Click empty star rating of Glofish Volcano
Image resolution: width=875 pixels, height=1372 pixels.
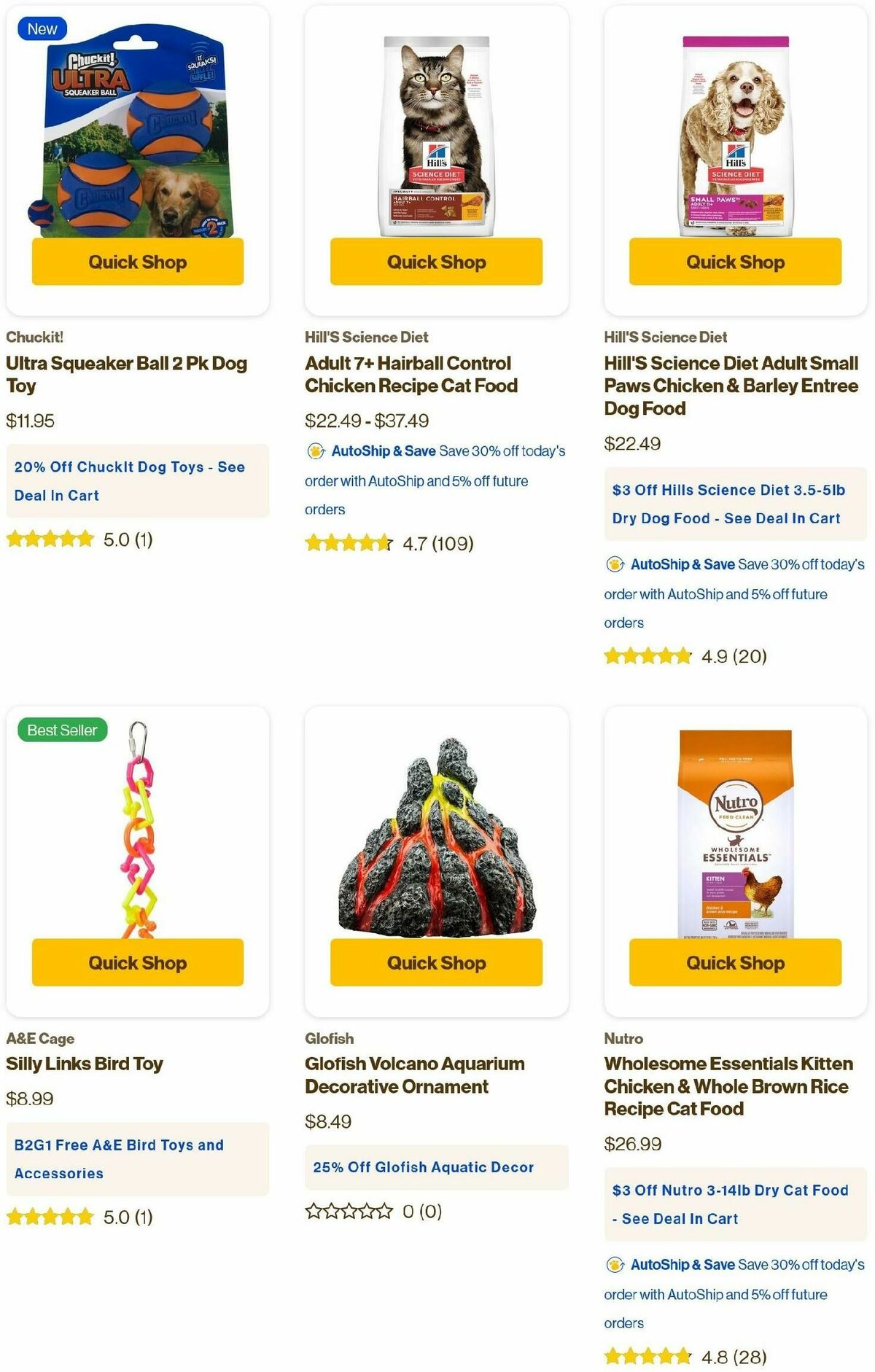click(349, 1212)
